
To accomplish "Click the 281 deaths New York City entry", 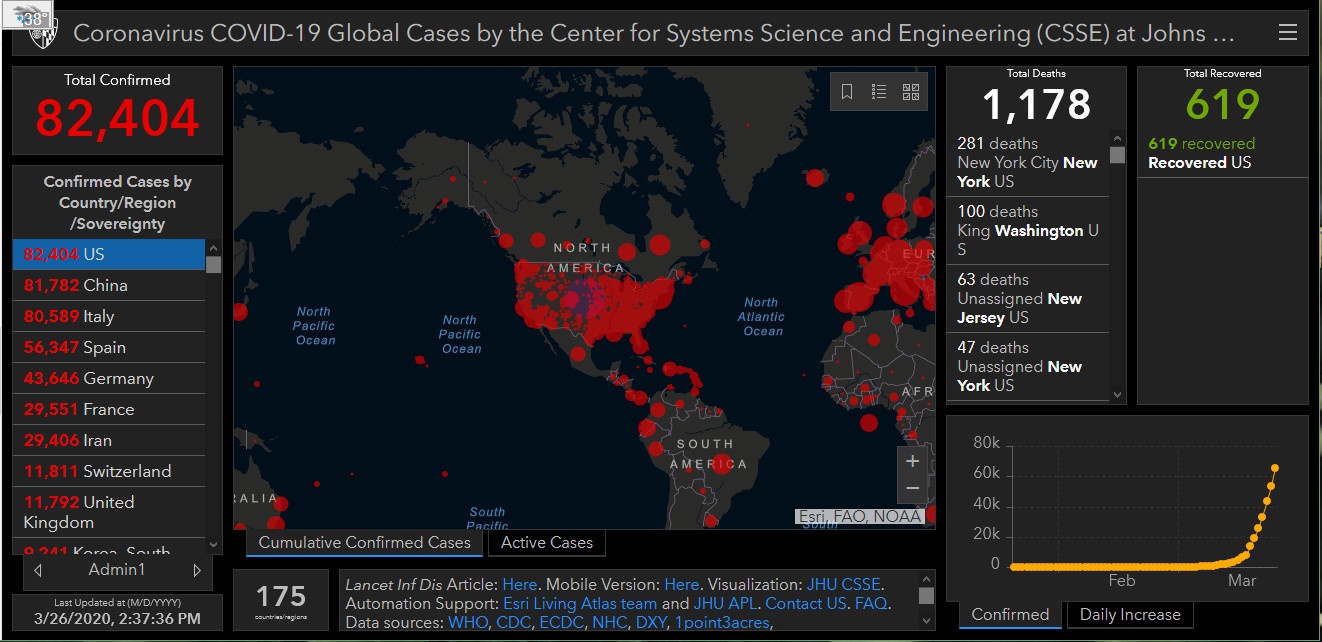I will point(1028,163).
